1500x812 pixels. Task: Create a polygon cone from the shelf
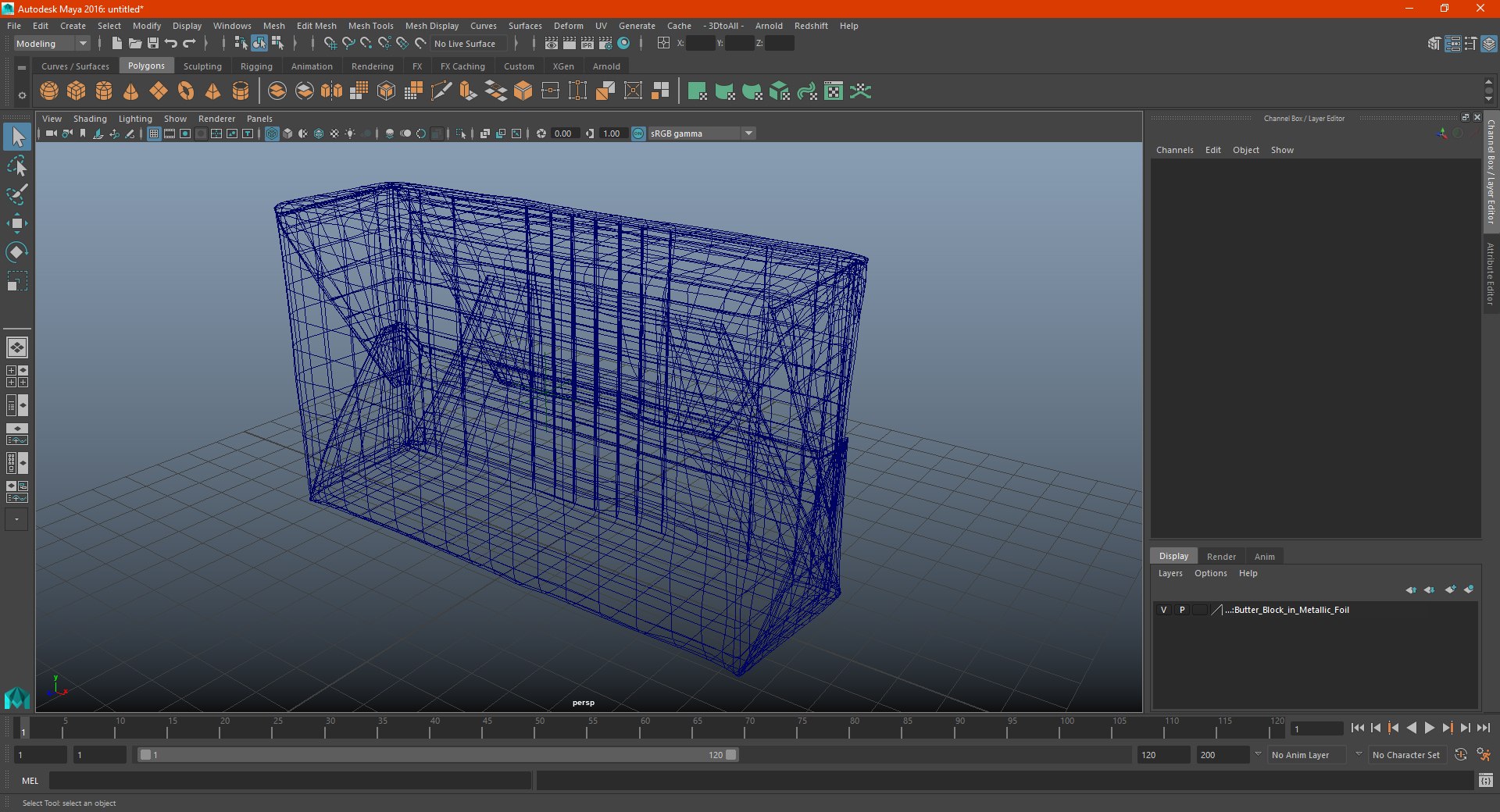131,91
